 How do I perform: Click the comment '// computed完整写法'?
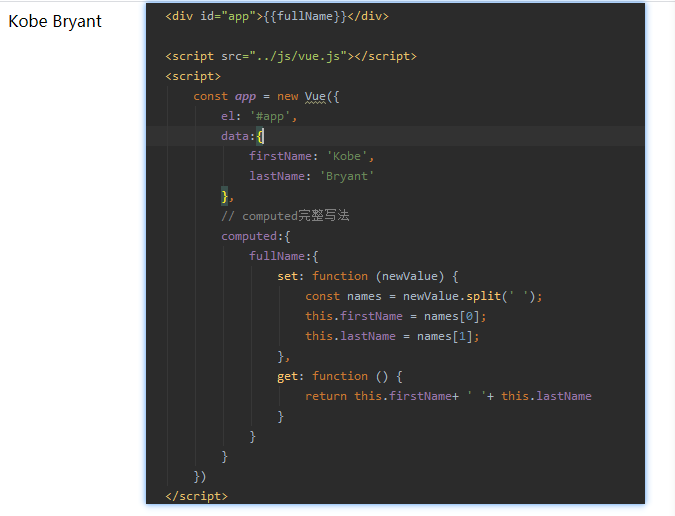point(285,216)
